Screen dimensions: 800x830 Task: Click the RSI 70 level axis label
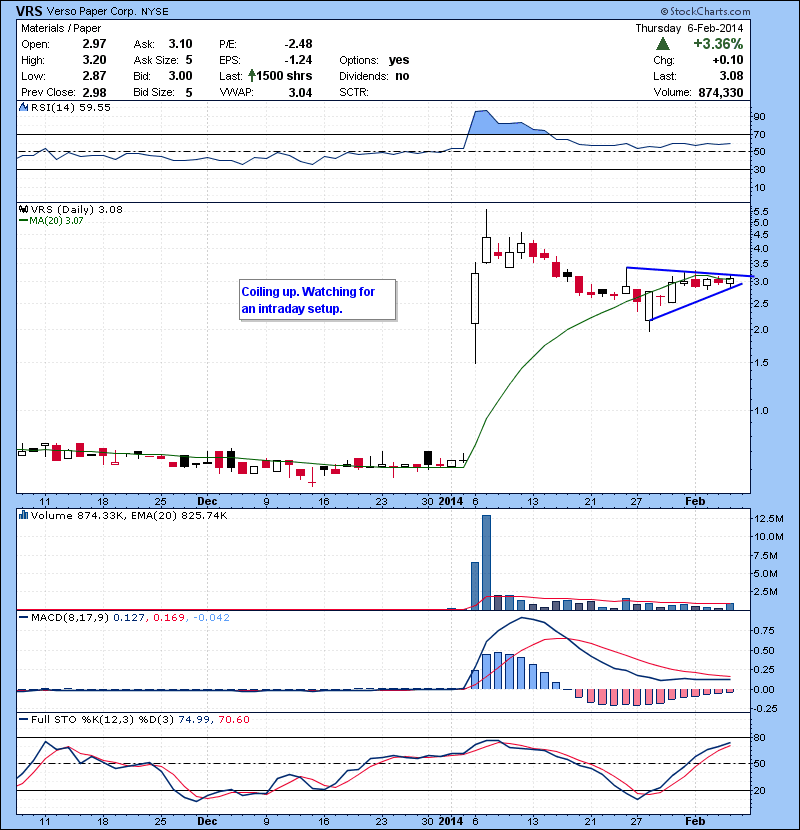tap(759, 135)
